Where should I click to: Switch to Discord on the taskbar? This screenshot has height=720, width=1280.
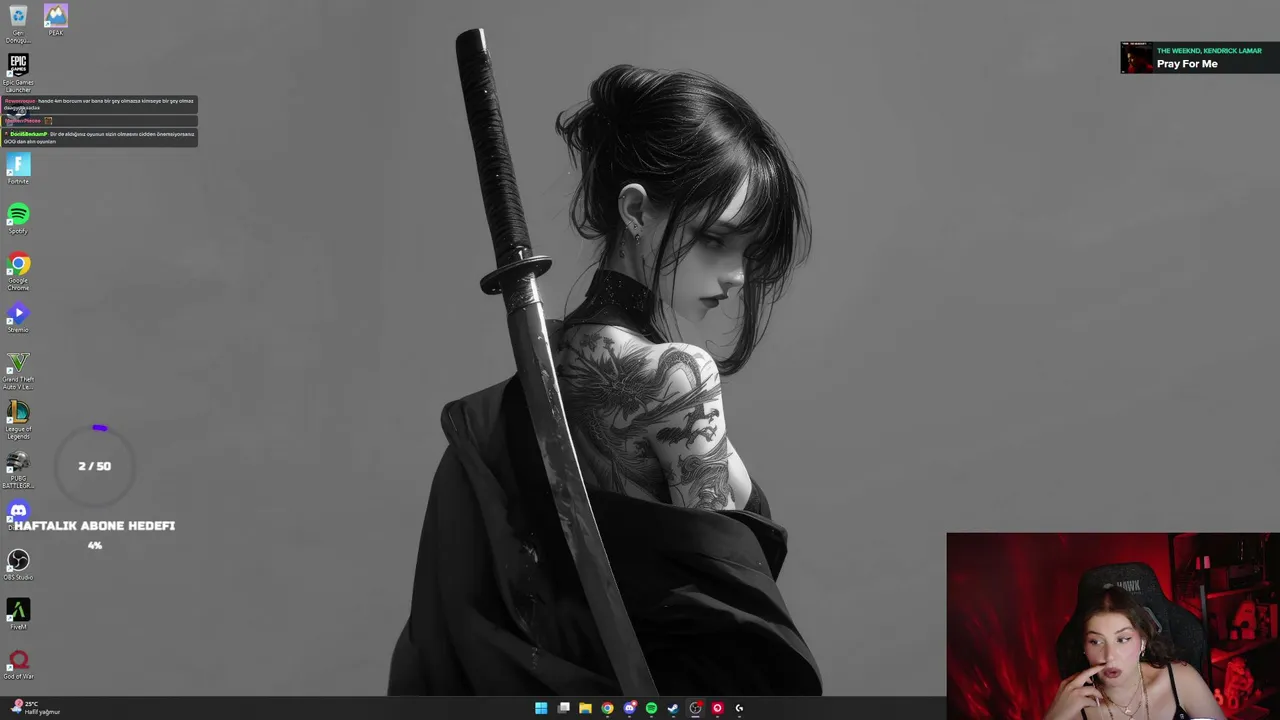[629, 708]
